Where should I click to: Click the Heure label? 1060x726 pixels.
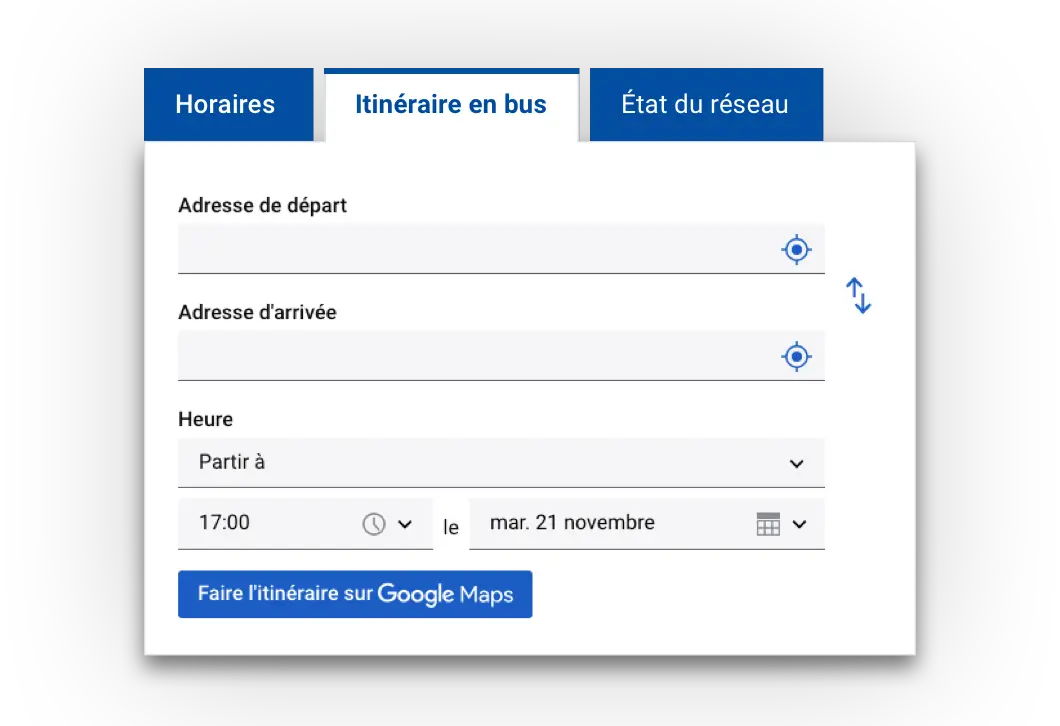click(x=206, y=419)
